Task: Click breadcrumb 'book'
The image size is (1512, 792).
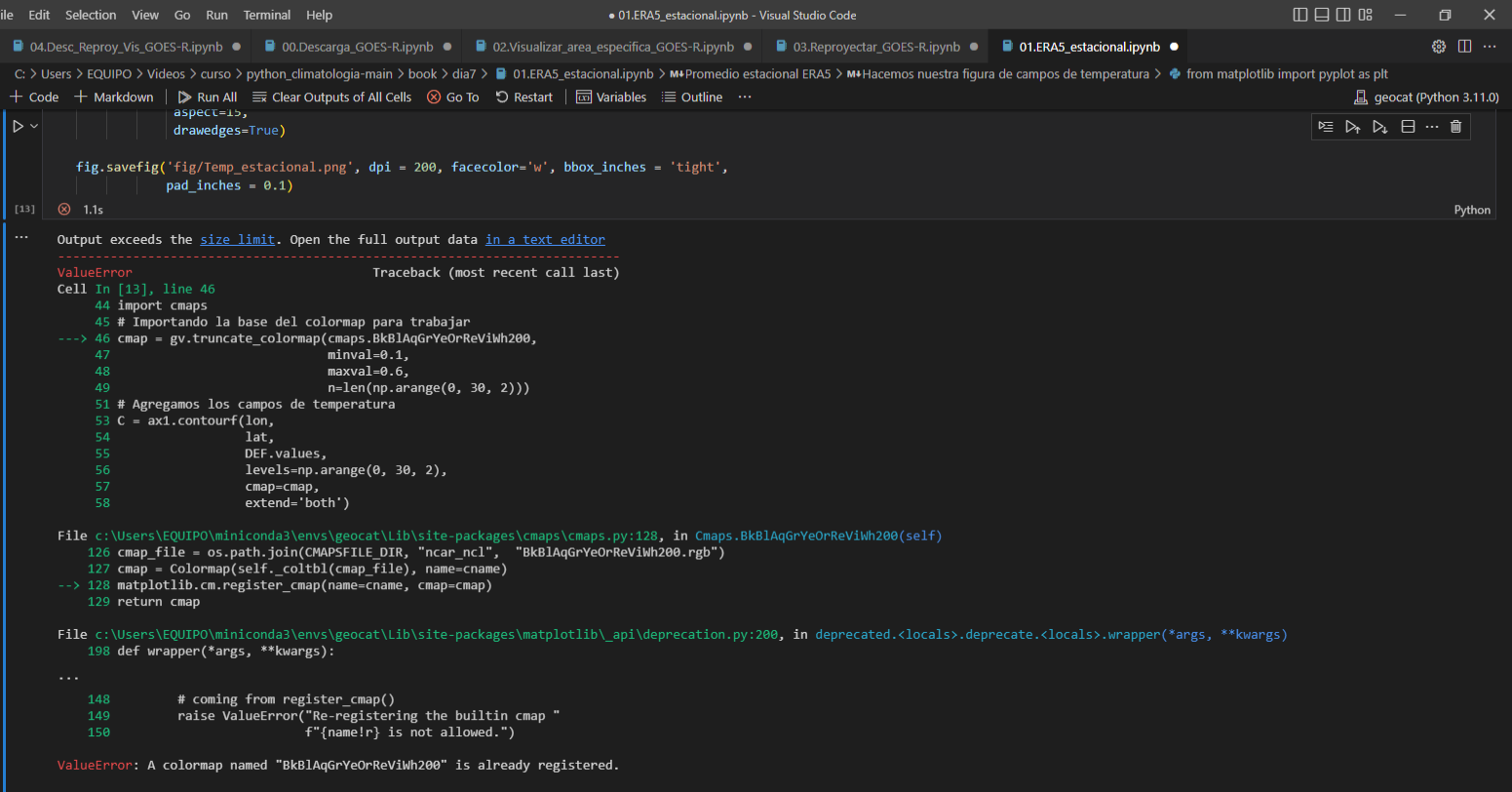Action: pos(423,73)
